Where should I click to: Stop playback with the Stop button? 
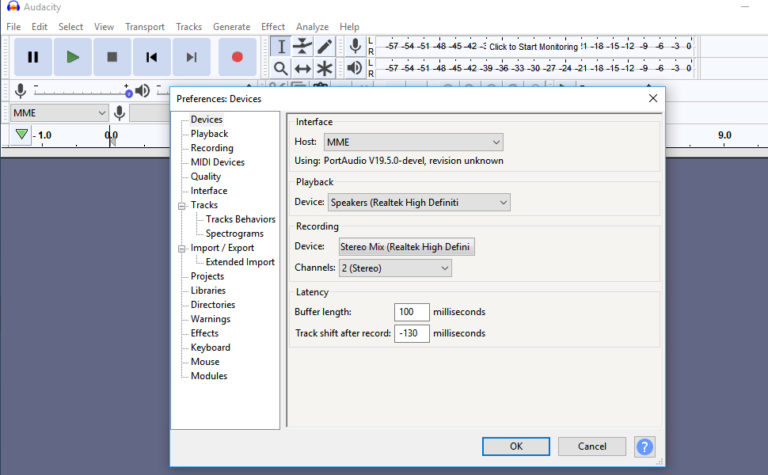point(112,57)
